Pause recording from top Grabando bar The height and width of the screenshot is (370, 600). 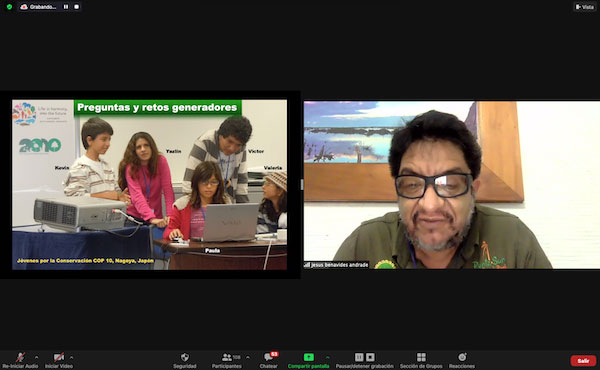click(66, 7)
